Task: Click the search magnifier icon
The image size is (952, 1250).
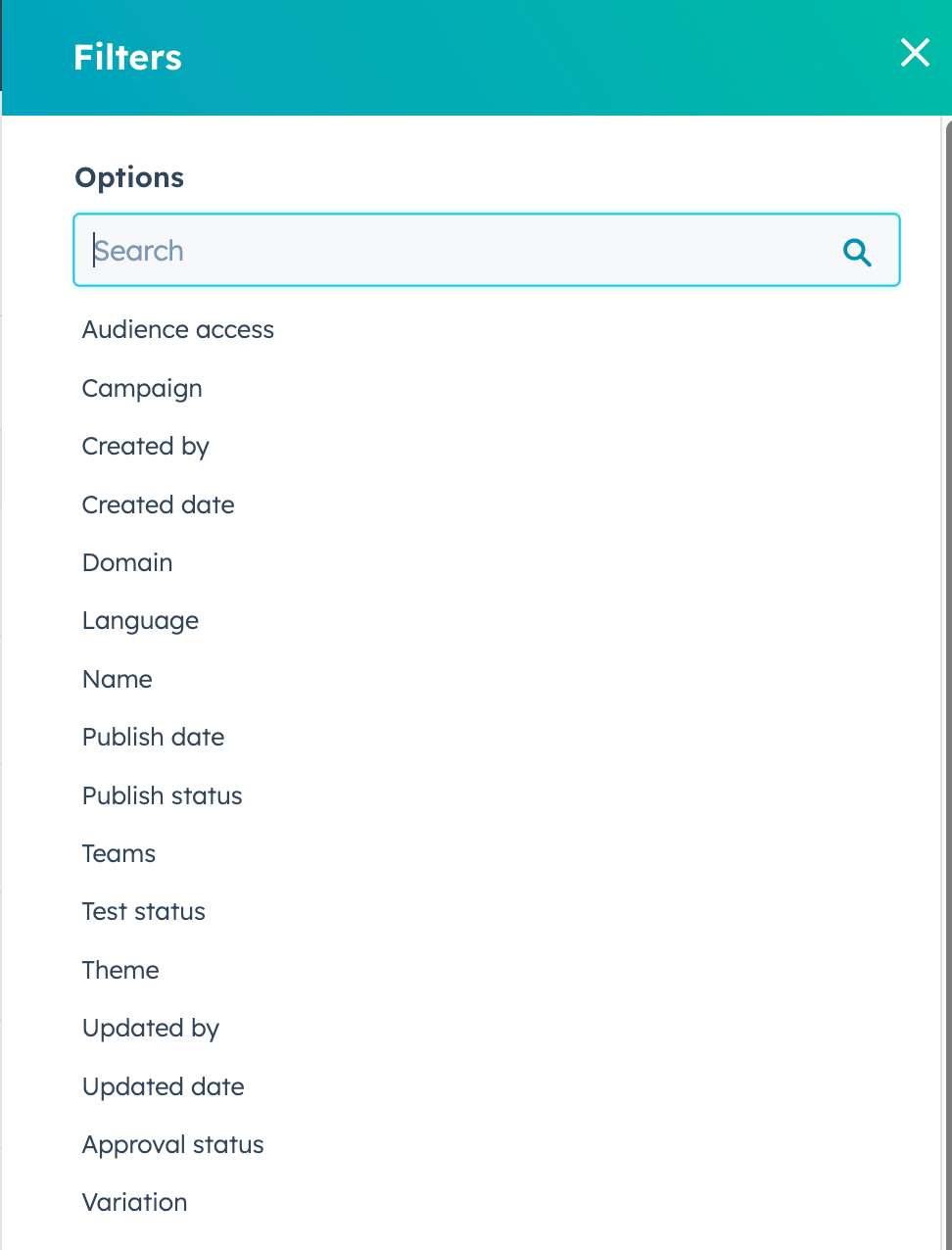Action: point(857,252)
